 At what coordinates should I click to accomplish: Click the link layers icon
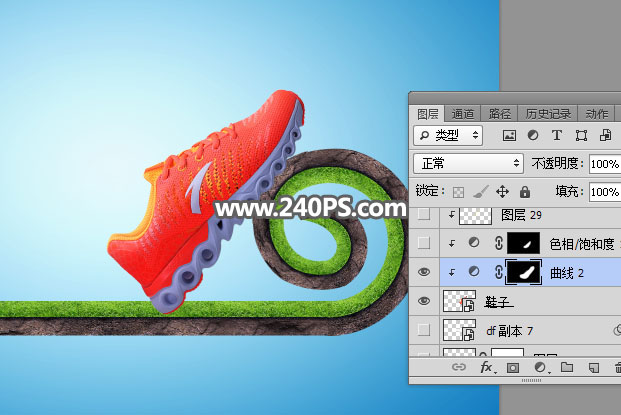coord(458,367)
